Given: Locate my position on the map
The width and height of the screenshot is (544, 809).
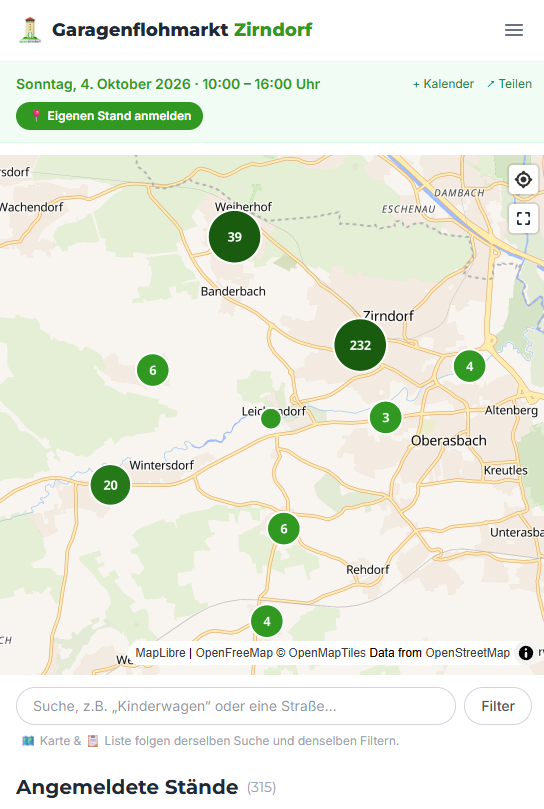Looking at the screenshot, I should point(523,180).
